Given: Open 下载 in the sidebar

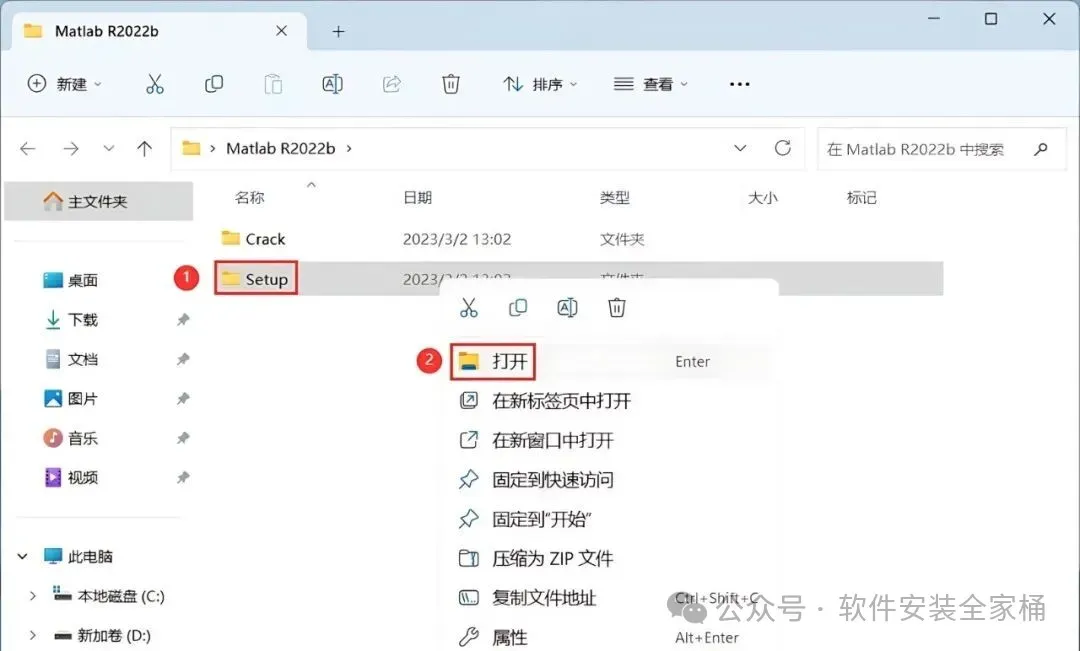Looking at the screenshot, I should pos(71,320).
